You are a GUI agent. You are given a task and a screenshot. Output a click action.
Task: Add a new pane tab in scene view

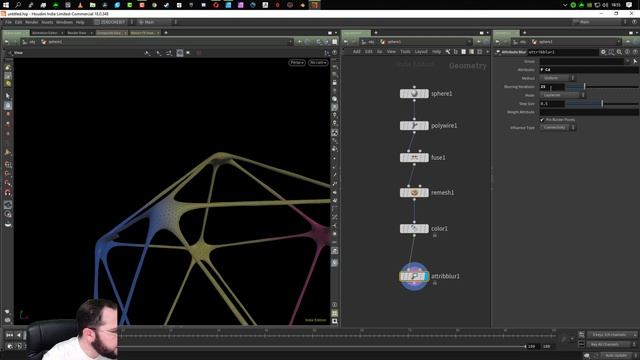(x=166, y=33)
